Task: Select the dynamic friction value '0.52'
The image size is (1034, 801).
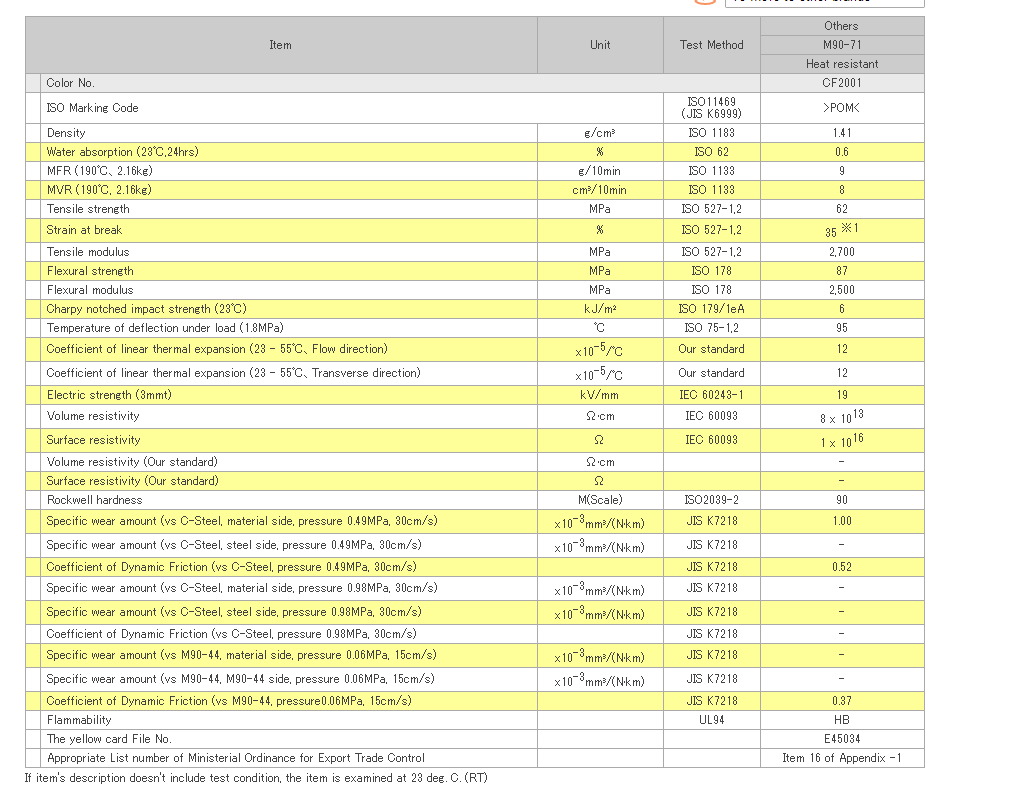Action: [x=842, y=568]
